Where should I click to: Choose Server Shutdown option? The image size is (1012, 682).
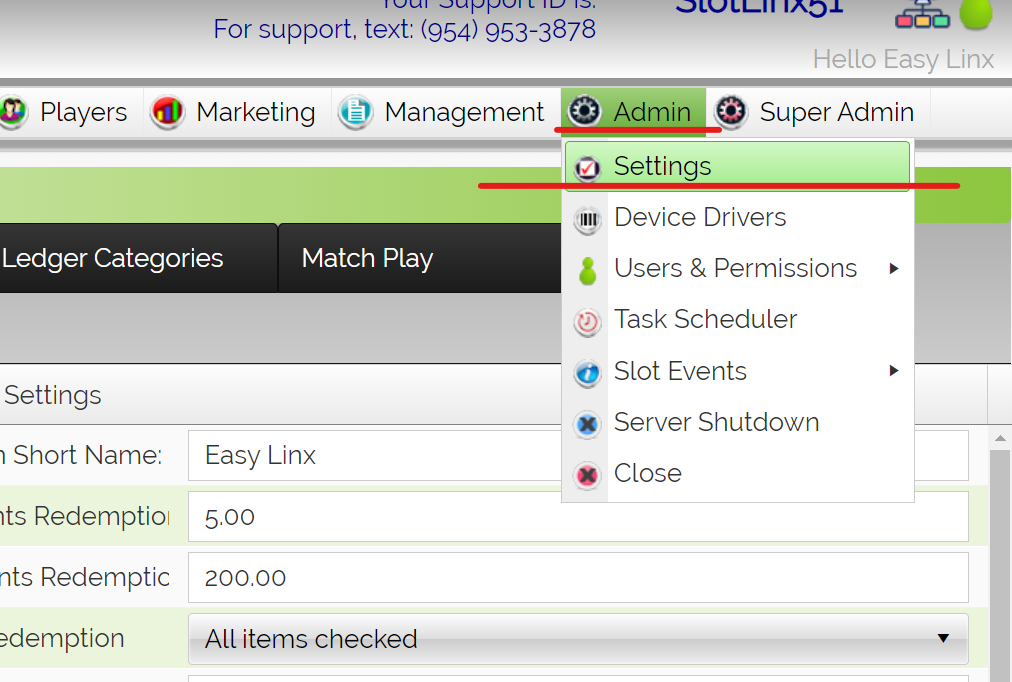click(x=737, y=422)
